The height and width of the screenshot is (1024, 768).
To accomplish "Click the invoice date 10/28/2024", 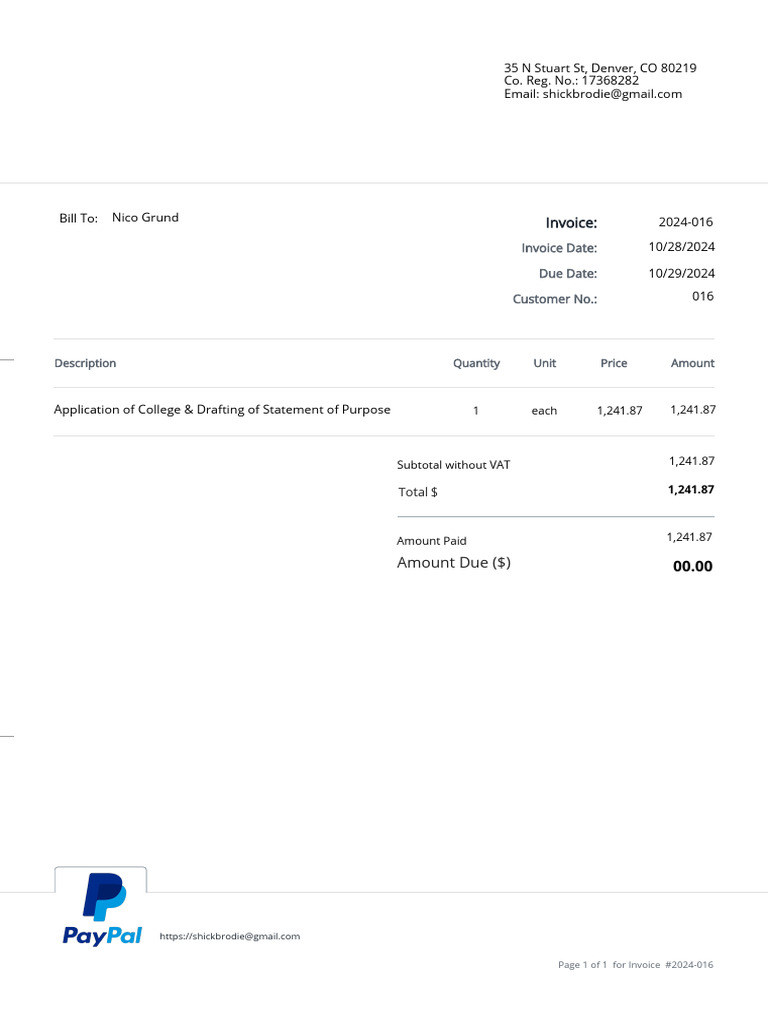I will click(x=681, y=247).
